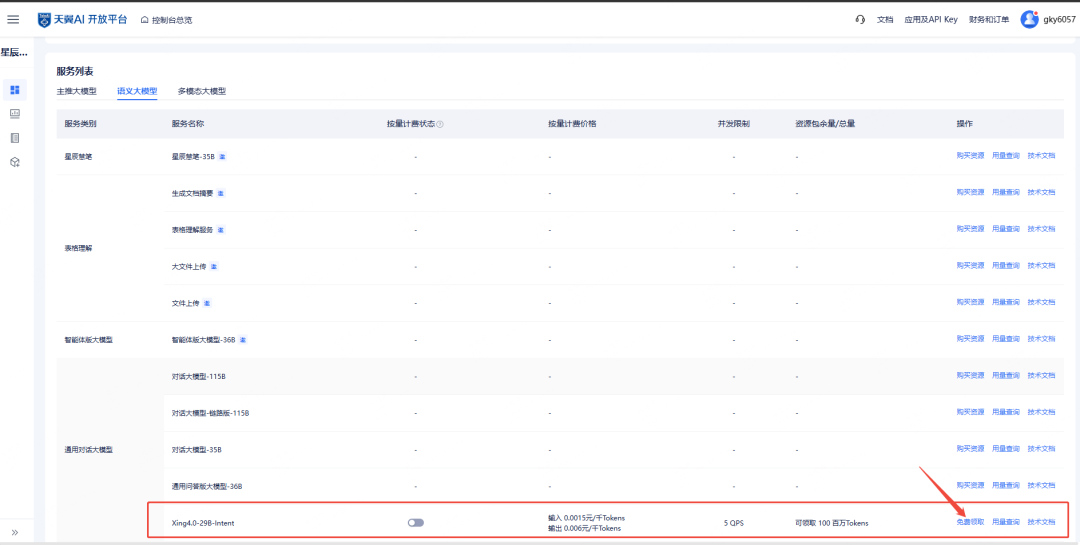Click the help icon beside 按量计费状态
1080x545 pixels.
[x=440, y=125]
